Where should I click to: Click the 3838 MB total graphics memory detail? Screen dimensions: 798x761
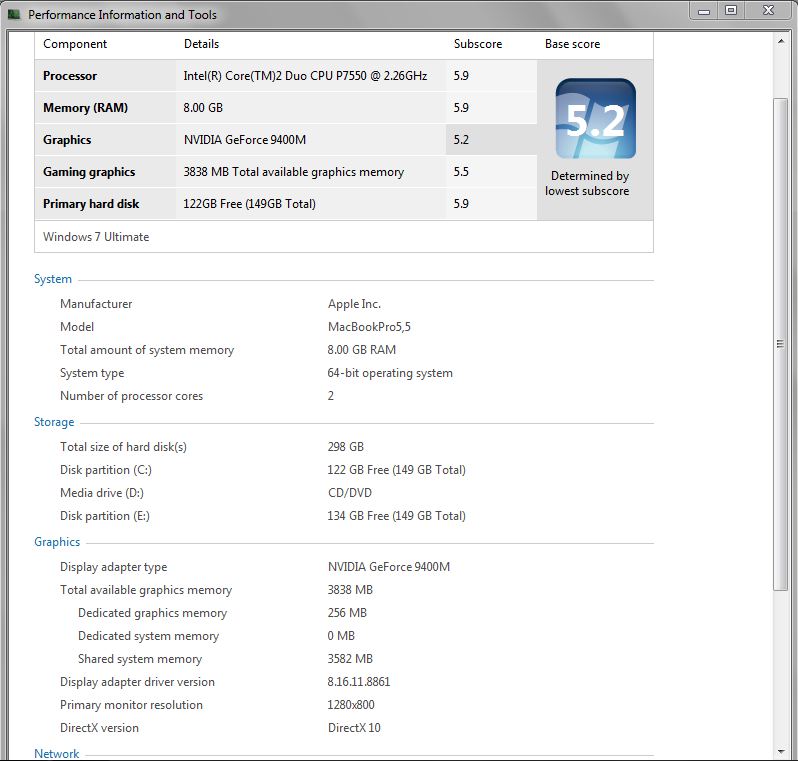coord(294,172)
